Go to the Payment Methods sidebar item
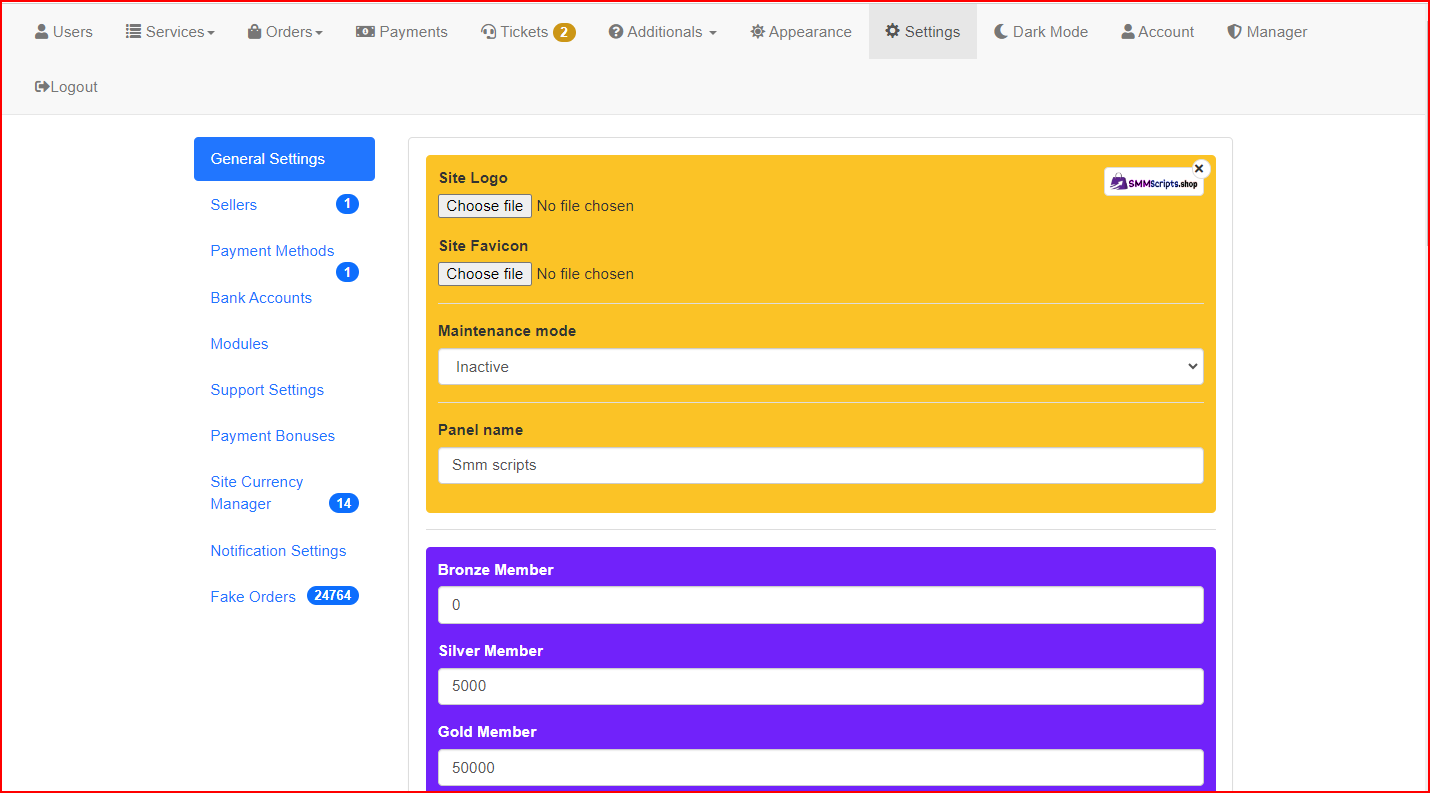1430x793 pixels. coord(272,251)
